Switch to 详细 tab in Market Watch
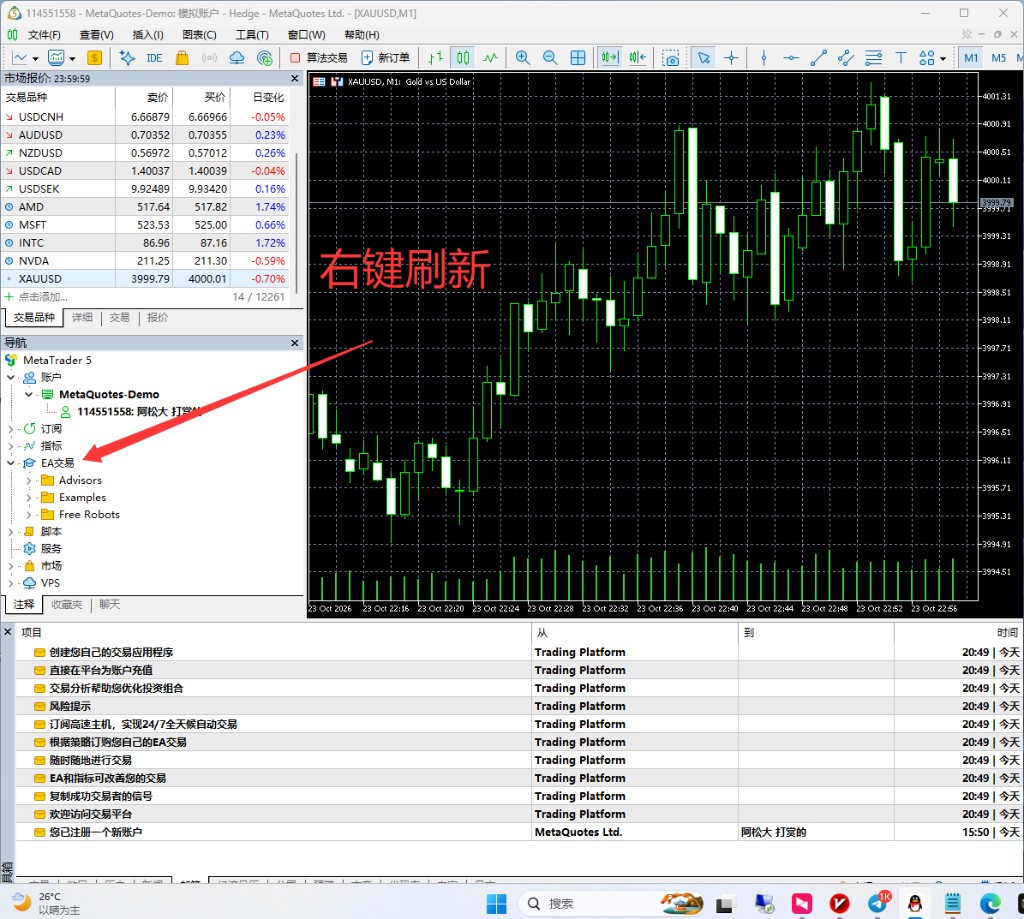1024x919 pixels. click(82, 317)
